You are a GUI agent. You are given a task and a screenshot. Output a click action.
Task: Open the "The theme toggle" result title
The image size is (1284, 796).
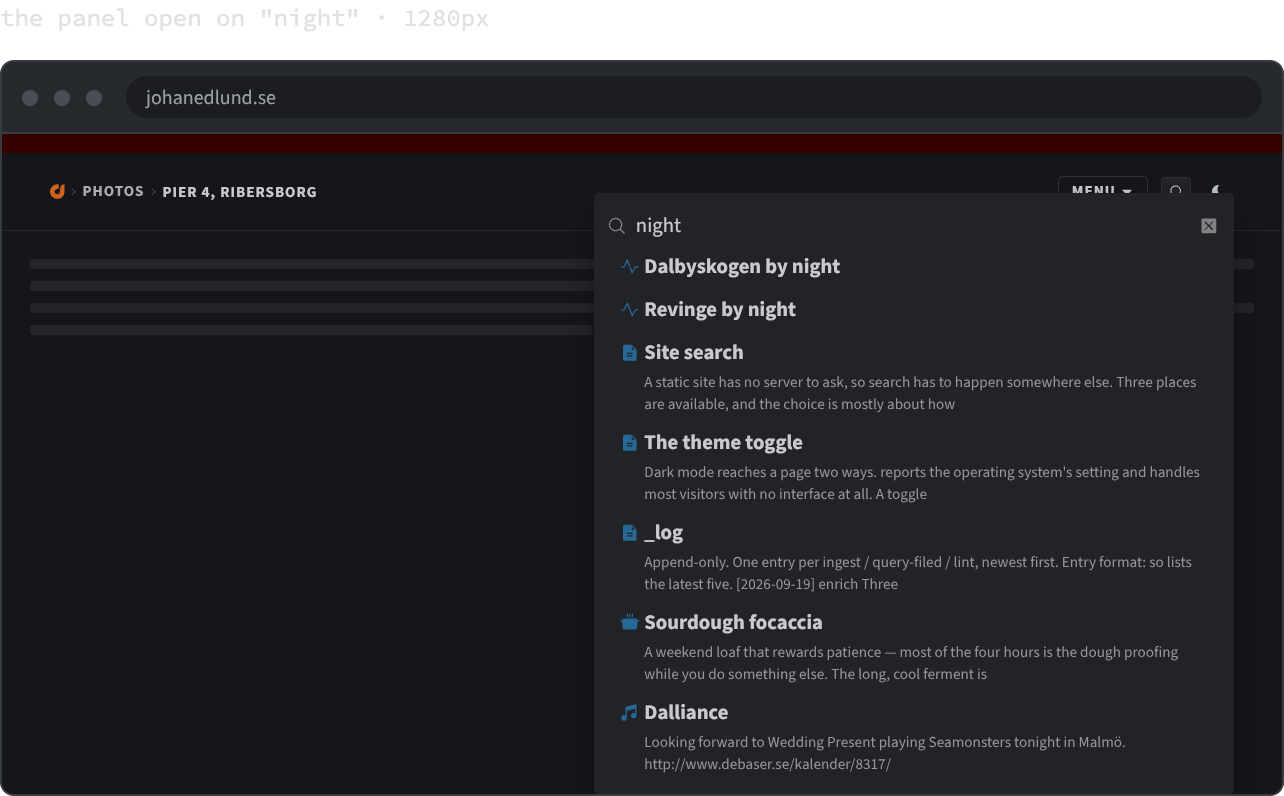click(723, 443)
